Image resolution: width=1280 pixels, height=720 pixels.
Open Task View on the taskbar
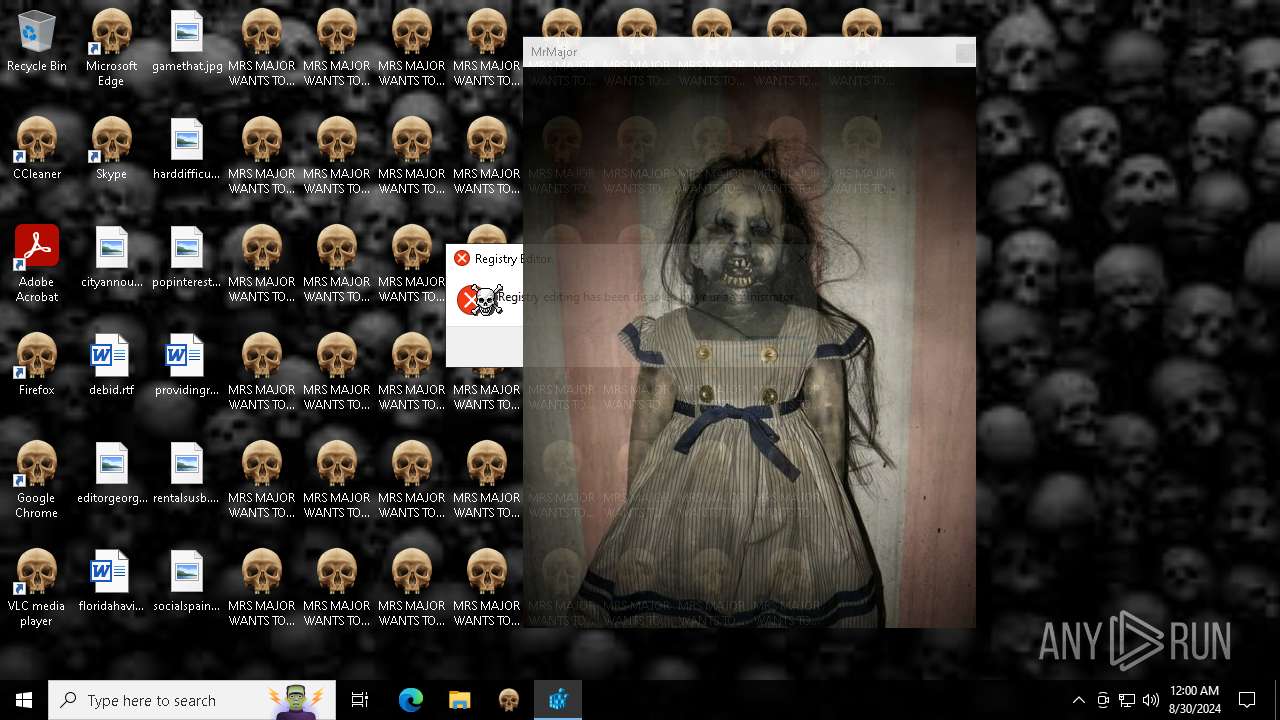tap(360, 700)
